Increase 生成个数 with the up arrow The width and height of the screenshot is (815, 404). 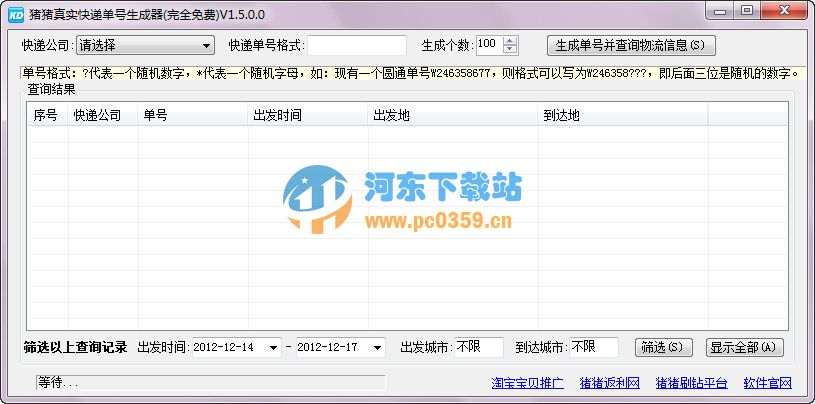[x=510, y=41]
